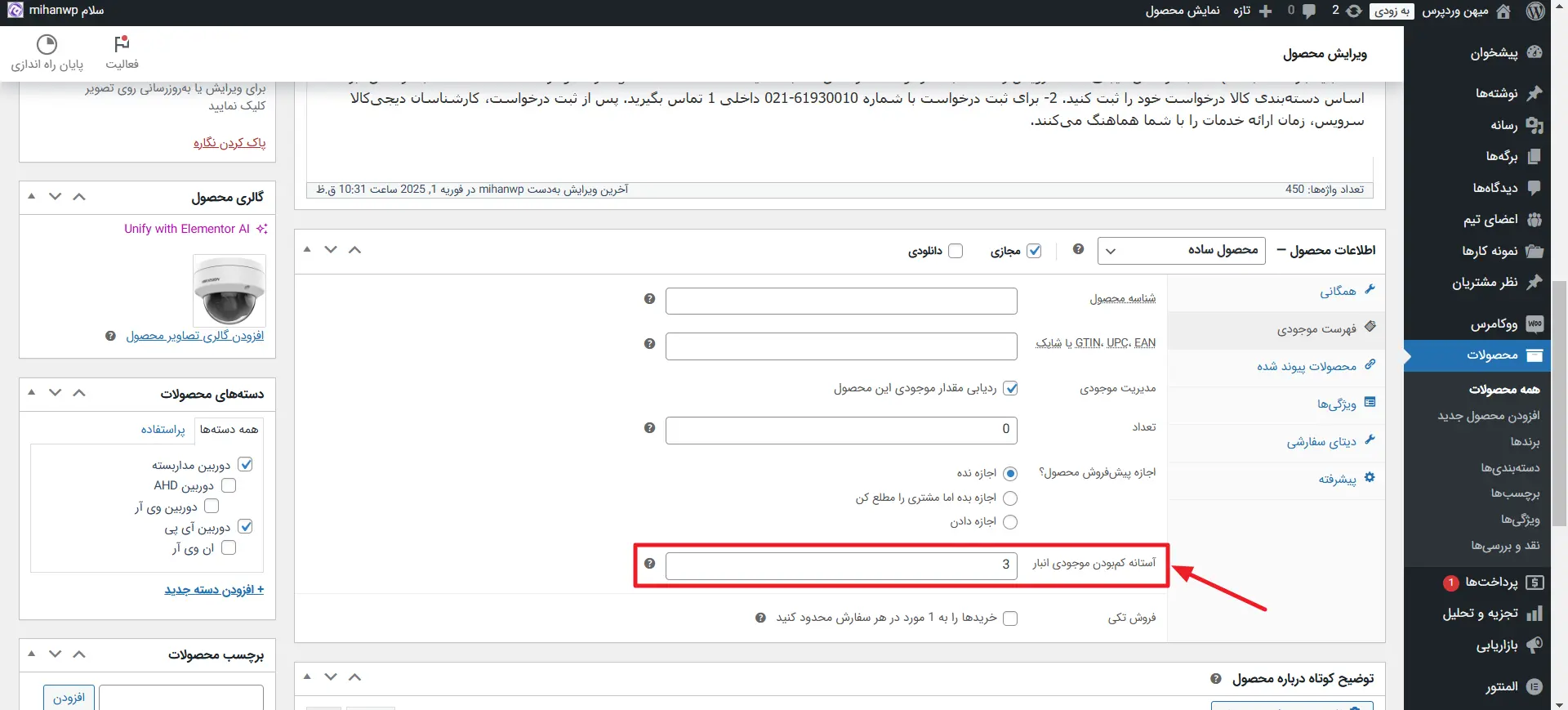This screenshot has width=1568, height=710.
Task: Toggle ان وی آر category checkbox
Action: point(229,548)
